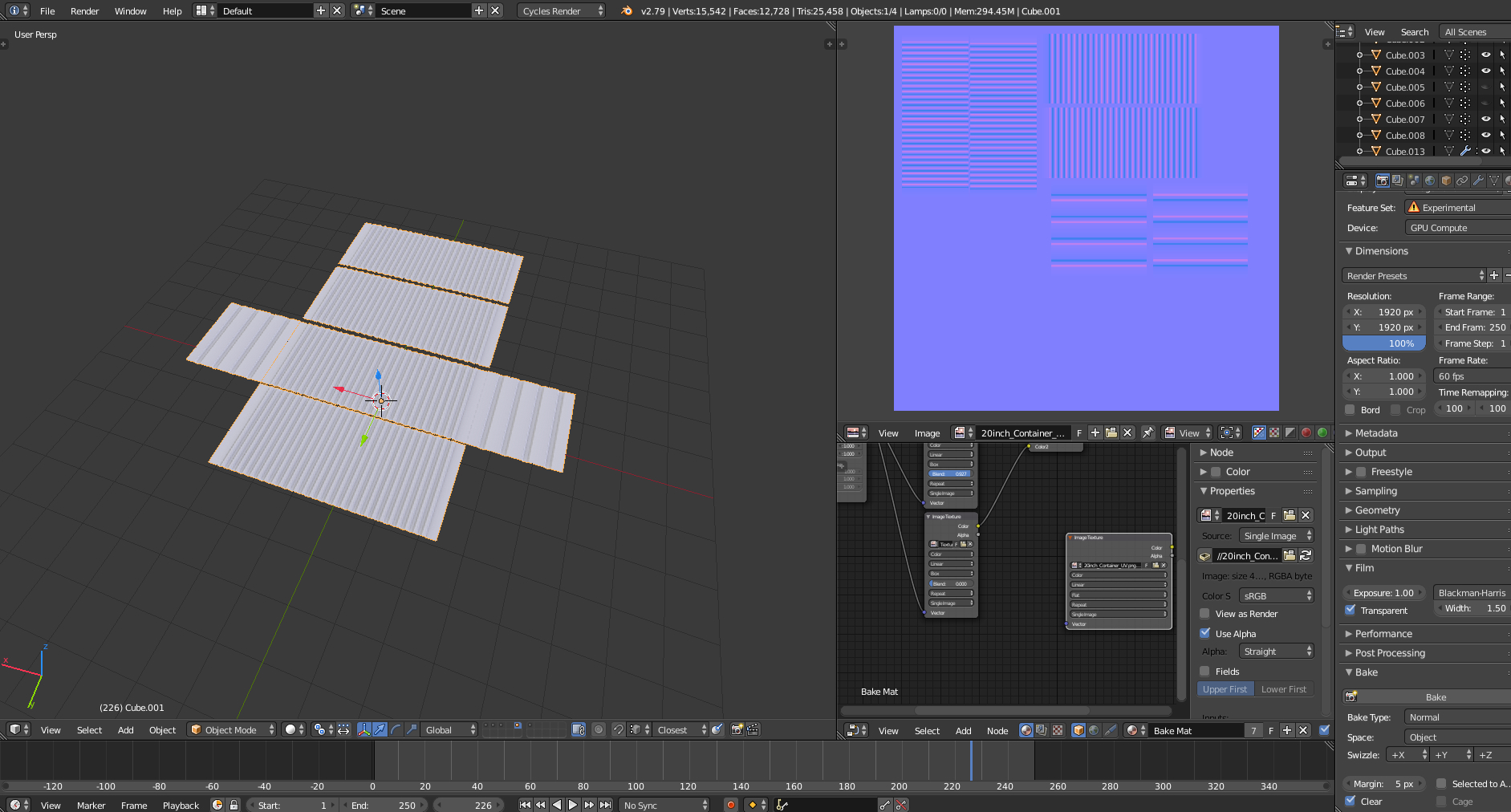Open the Object Mode dropdown
The width and height of the screenshot is (1511, 812).
[x=231, y=729]
